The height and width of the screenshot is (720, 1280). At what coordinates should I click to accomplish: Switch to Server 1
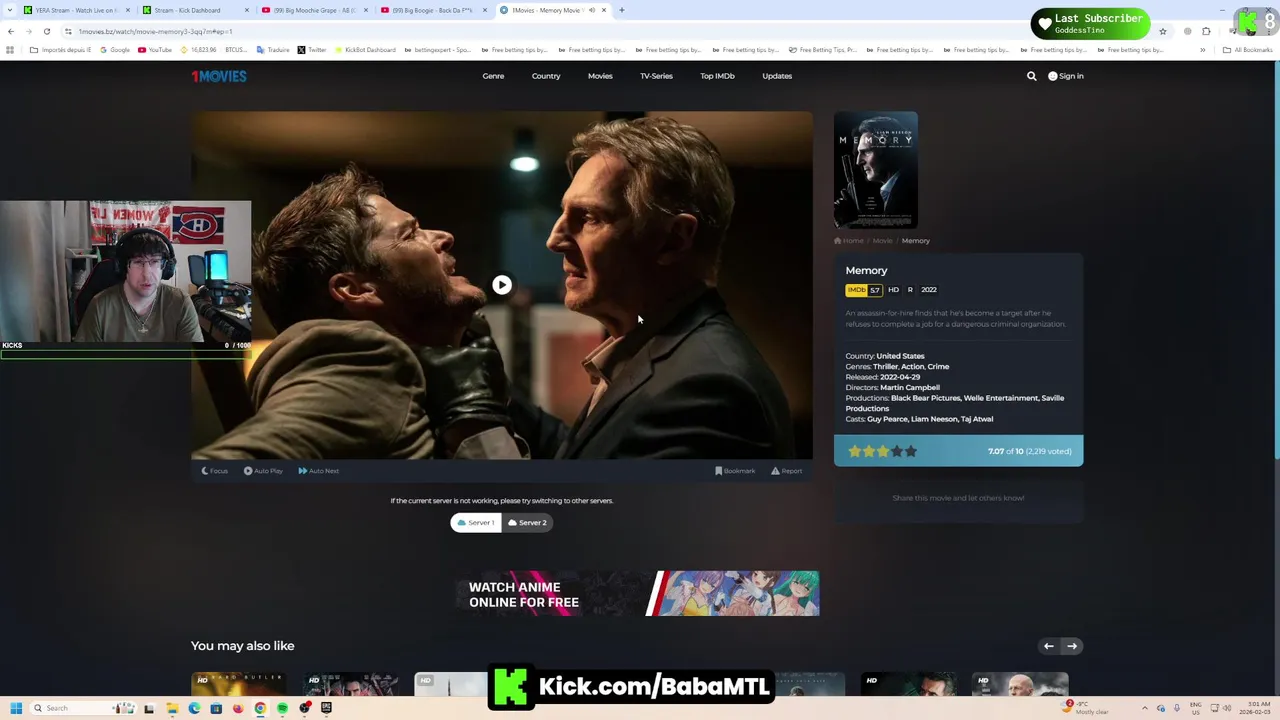(x=476, y=522)
